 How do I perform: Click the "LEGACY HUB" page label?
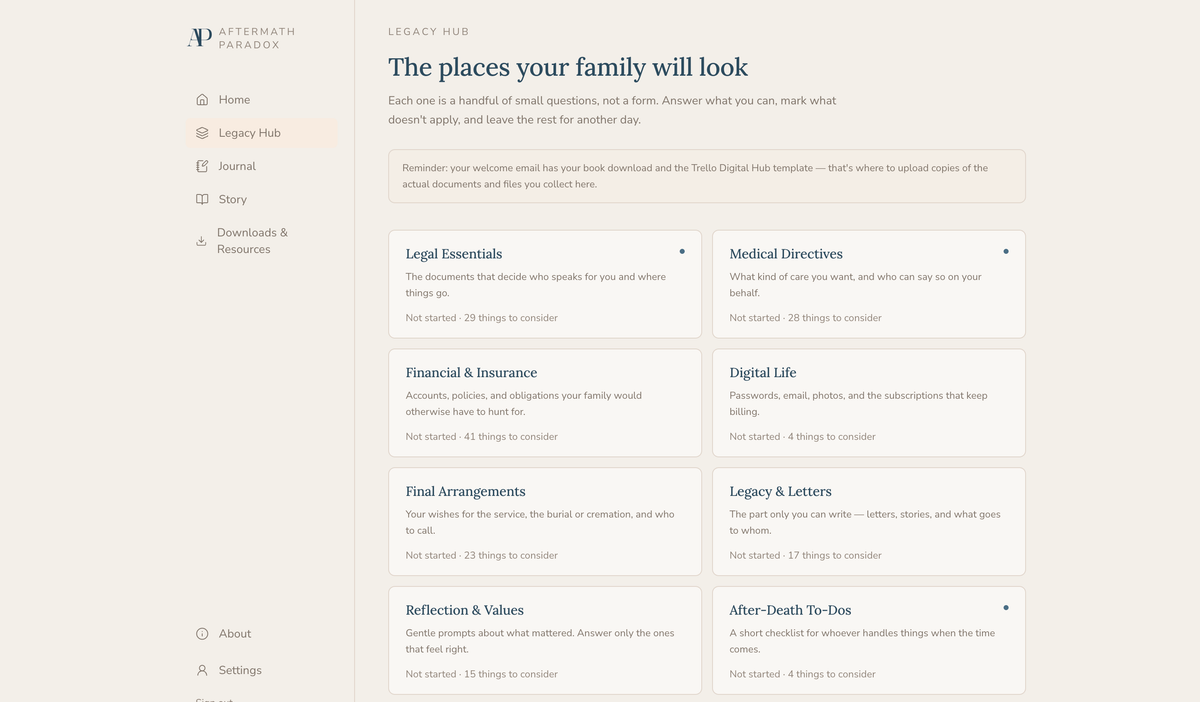(x=429, y=32)
